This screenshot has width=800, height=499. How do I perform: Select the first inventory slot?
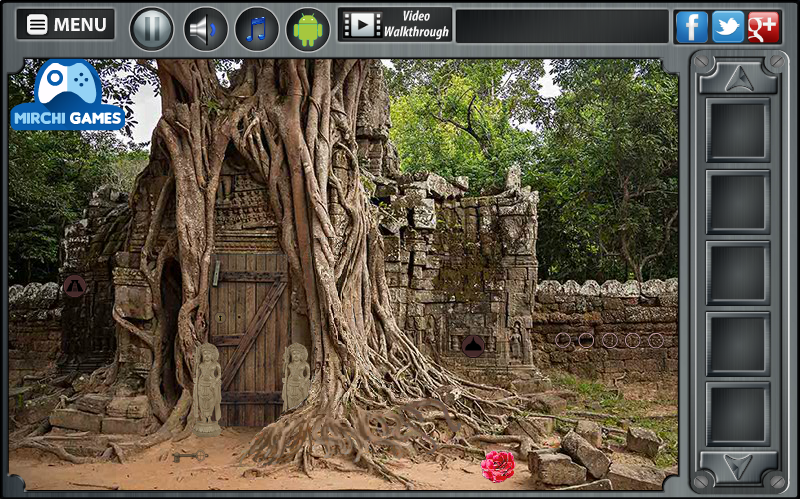pos(738,130)
